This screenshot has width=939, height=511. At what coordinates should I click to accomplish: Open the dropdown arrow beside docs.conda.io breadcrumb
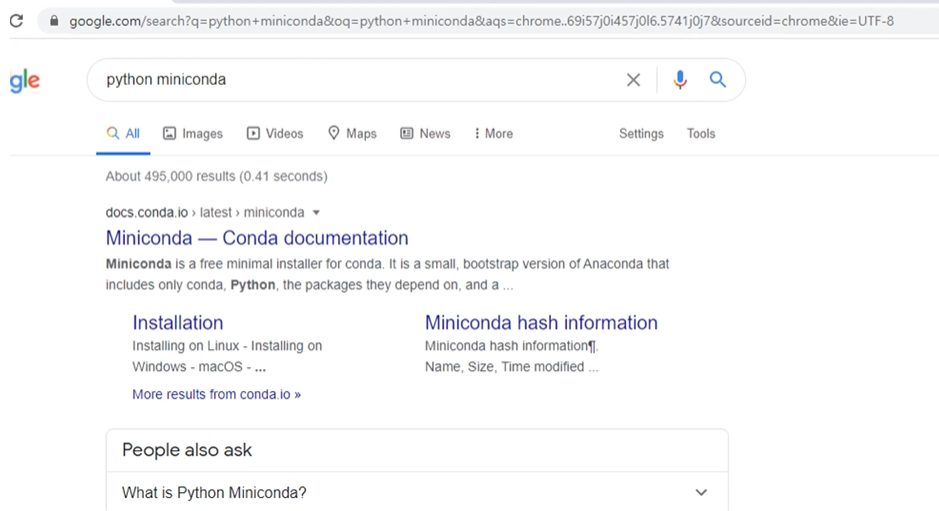coord(316,213)
